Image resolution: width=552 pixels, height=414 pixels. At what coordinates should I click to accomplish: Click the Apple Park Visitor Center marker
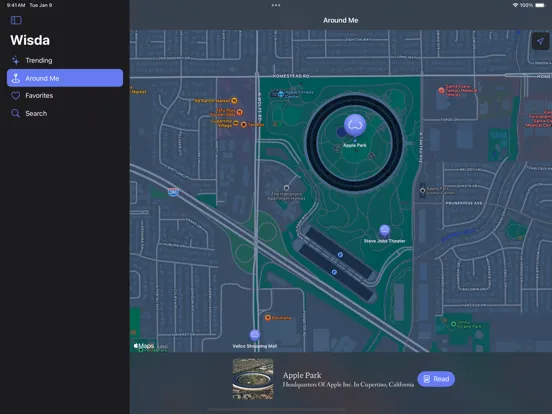click(x=422, y=190)
